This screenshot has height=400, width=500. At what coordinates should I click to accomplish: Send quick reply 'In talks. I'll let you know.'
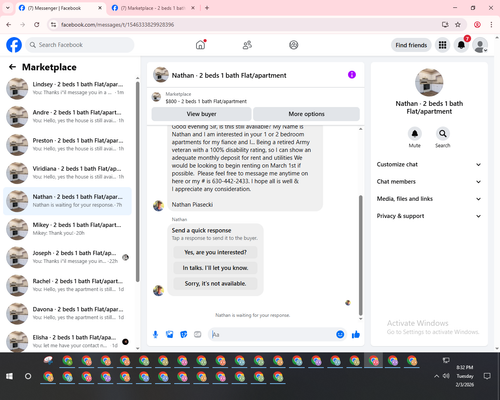tap(215, 268)
